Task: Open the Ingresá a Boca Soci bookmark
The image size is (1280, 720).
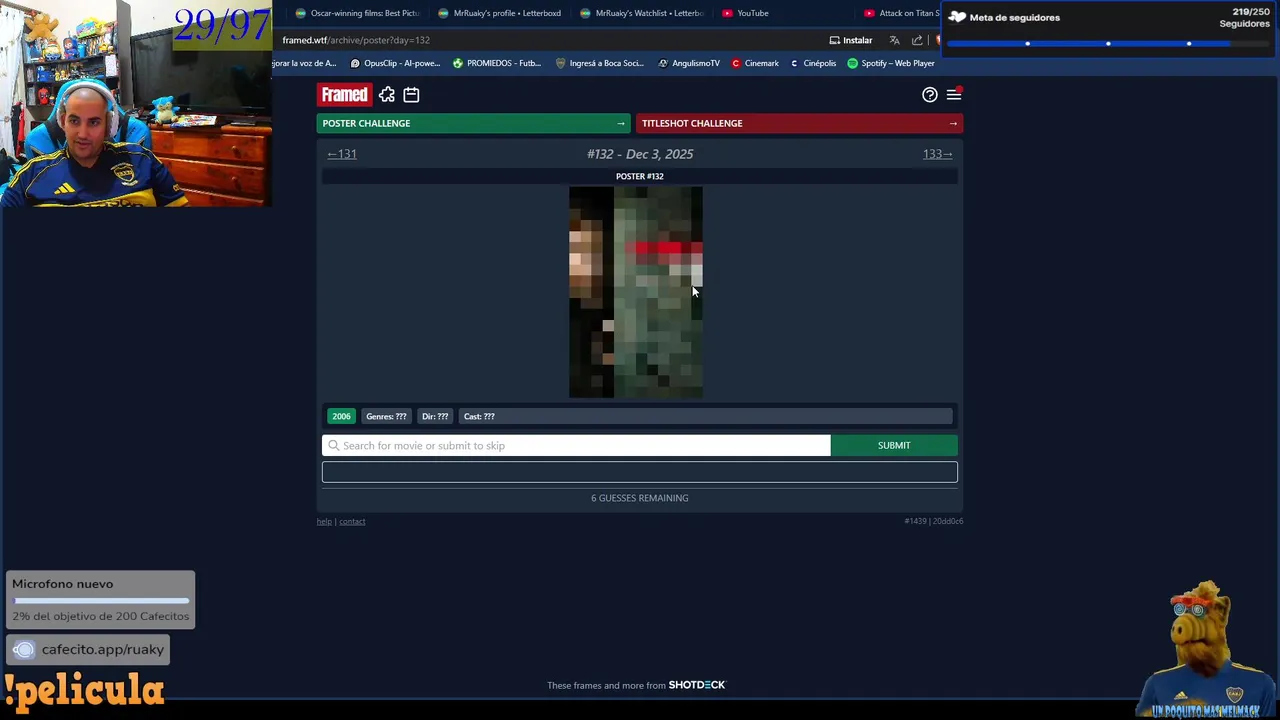Action: pyautogui.click(x=600, y=63)
